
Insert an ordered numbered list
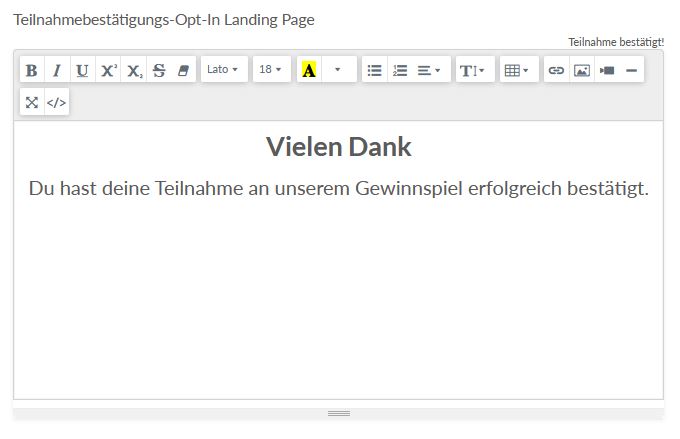[400, 70]
